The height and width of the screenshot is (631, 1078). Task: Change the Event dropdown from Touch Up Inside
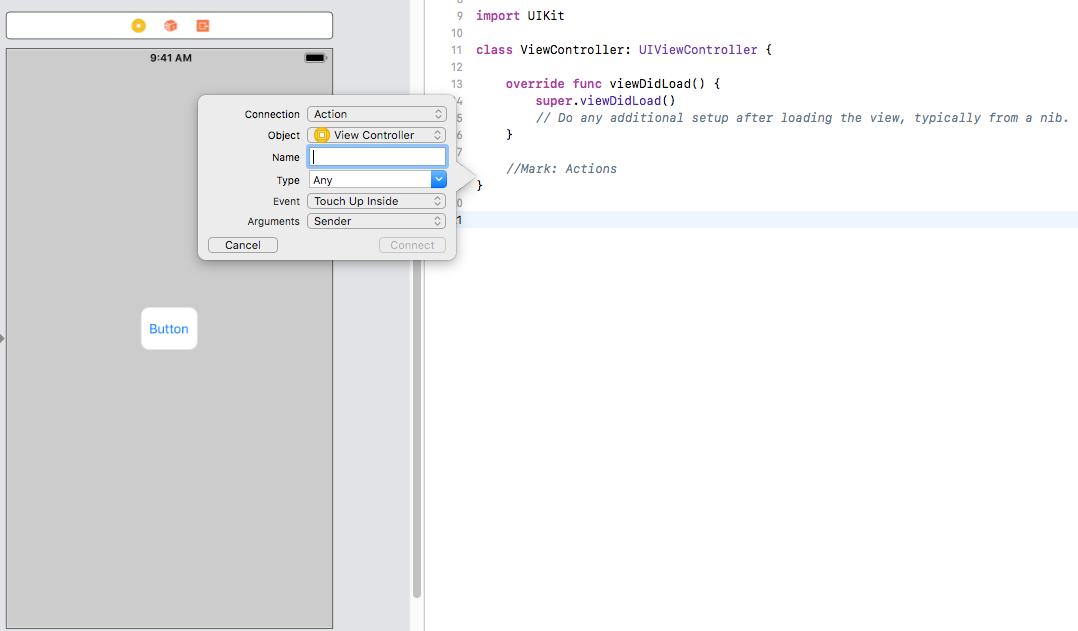[x=377, y=200]
